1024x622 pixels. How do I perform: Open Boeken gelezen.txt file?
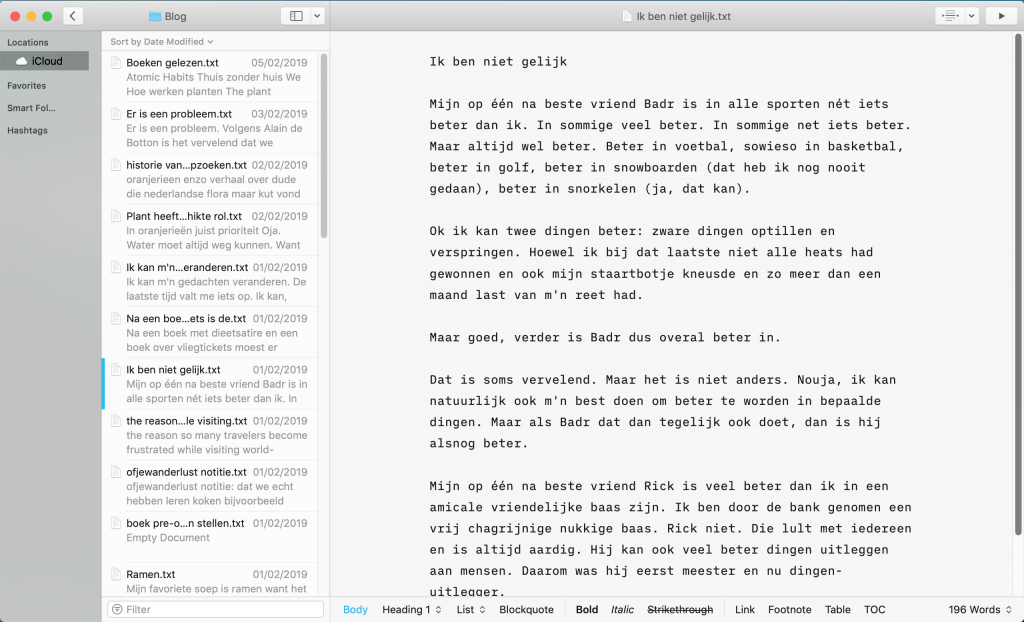click(210, 76)
